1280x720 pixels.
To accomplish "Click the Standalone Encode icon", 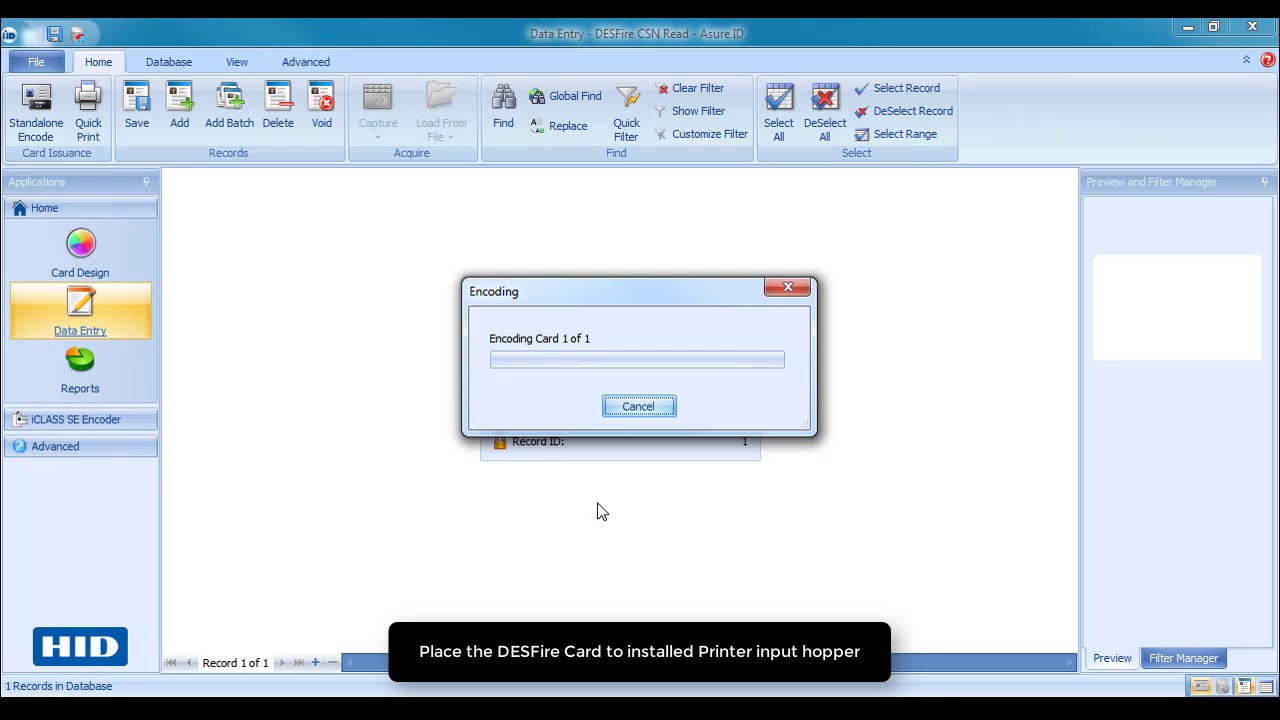I will coord(36,98).
